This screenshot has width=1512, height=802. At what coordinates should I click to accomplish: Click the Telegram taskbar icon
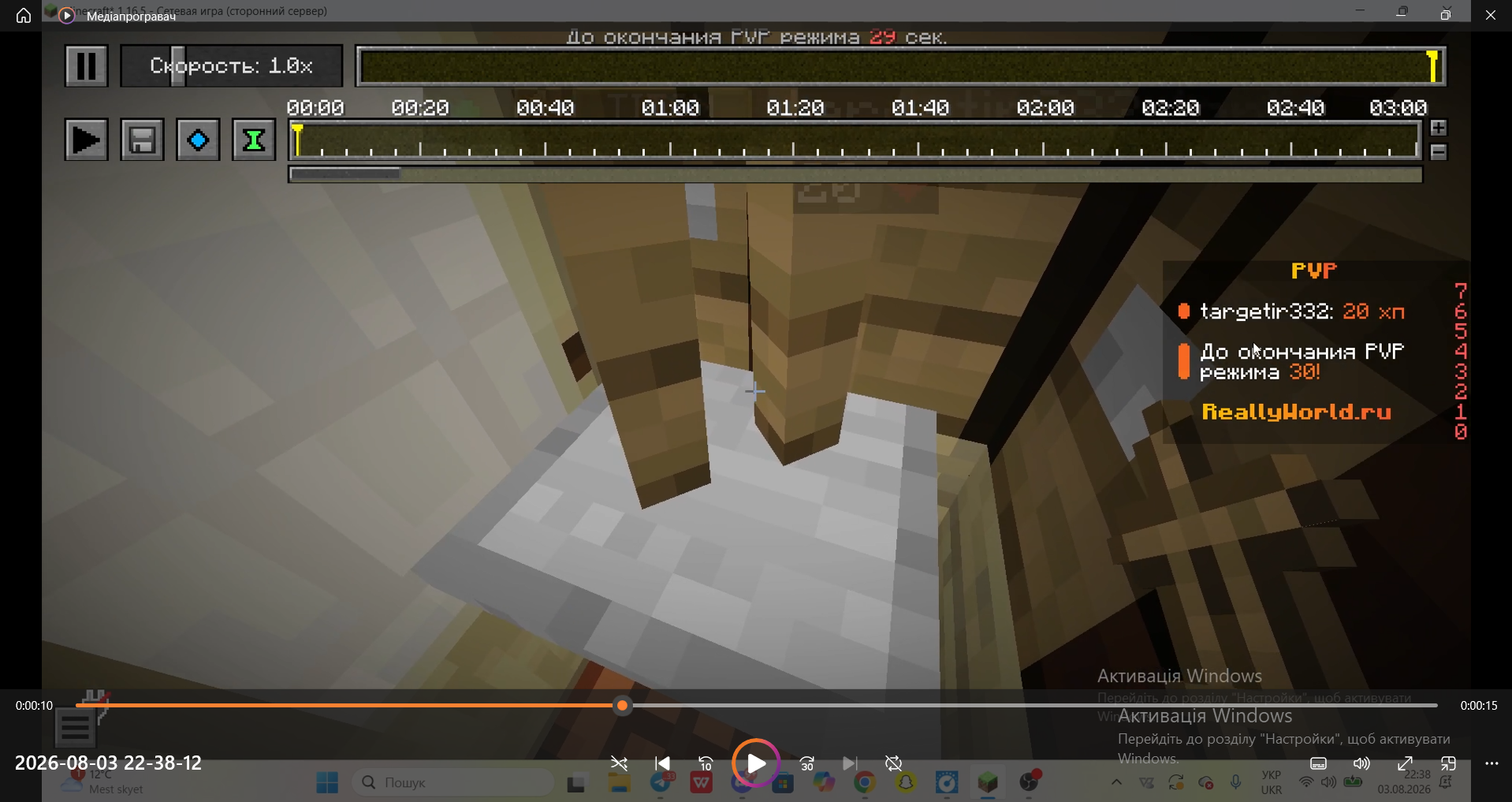click(661, 783)
